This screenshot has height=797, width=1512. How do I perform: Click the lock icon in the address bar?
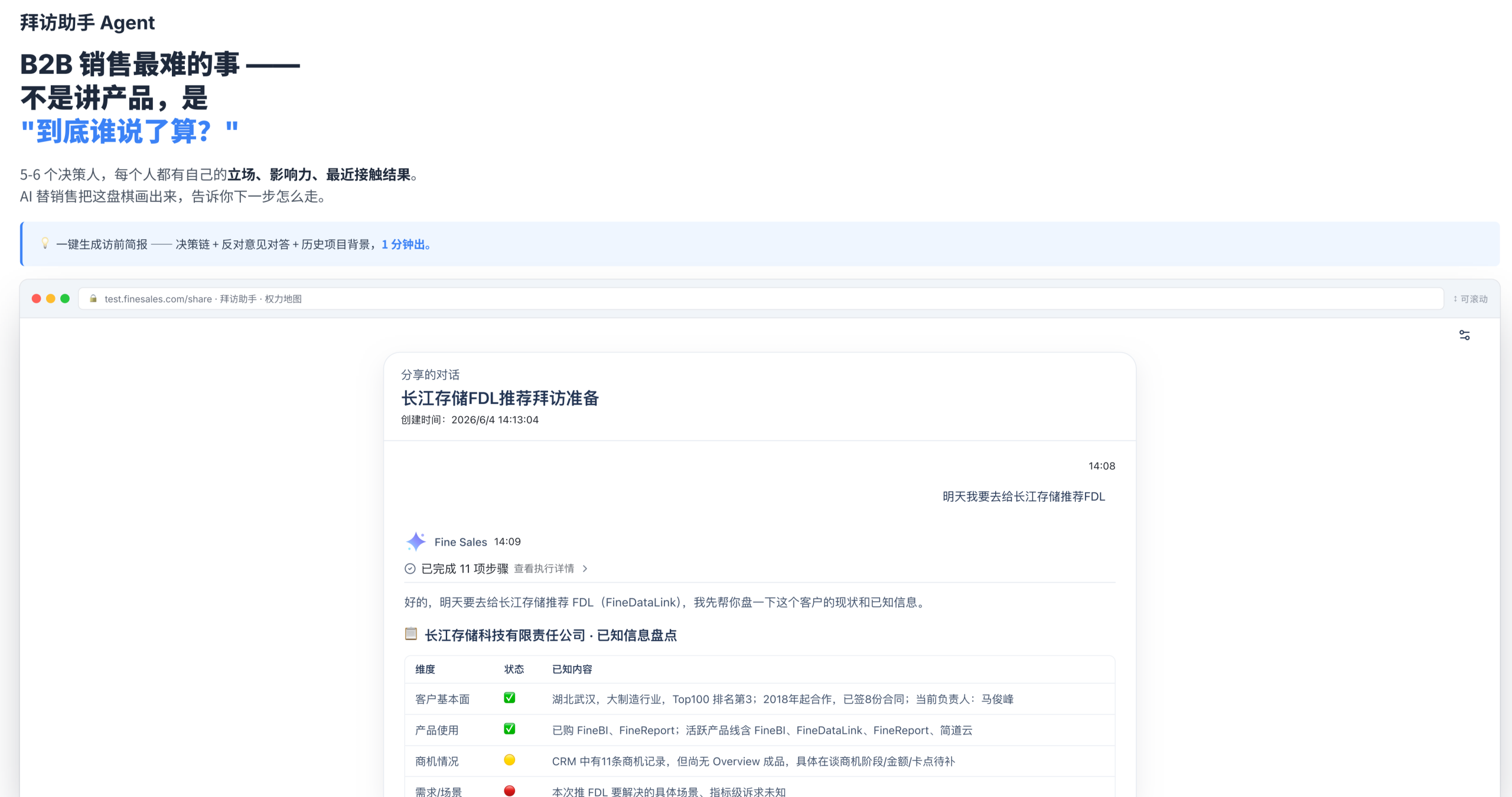click(x=93, y=299)
